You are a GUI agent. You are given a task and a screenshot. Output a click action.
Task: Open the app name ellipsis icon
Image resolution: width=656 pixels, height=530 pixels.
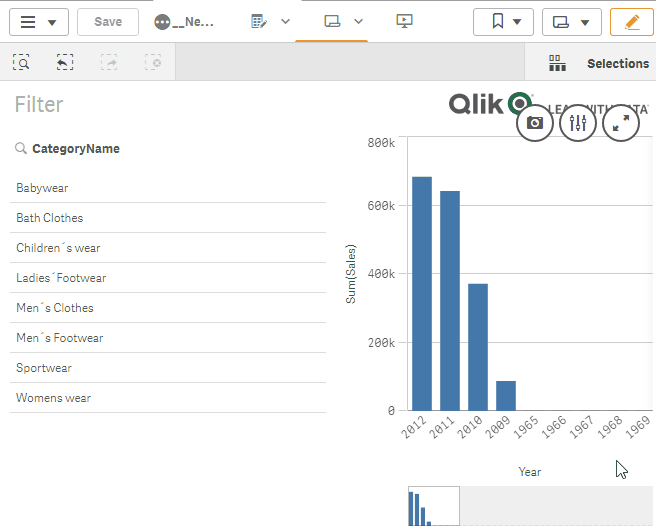point(162,22)
